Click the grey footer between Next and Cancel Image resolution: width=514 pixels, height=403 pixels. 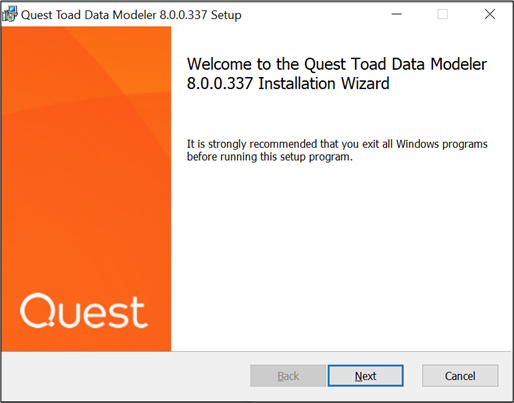click(413, 376)
